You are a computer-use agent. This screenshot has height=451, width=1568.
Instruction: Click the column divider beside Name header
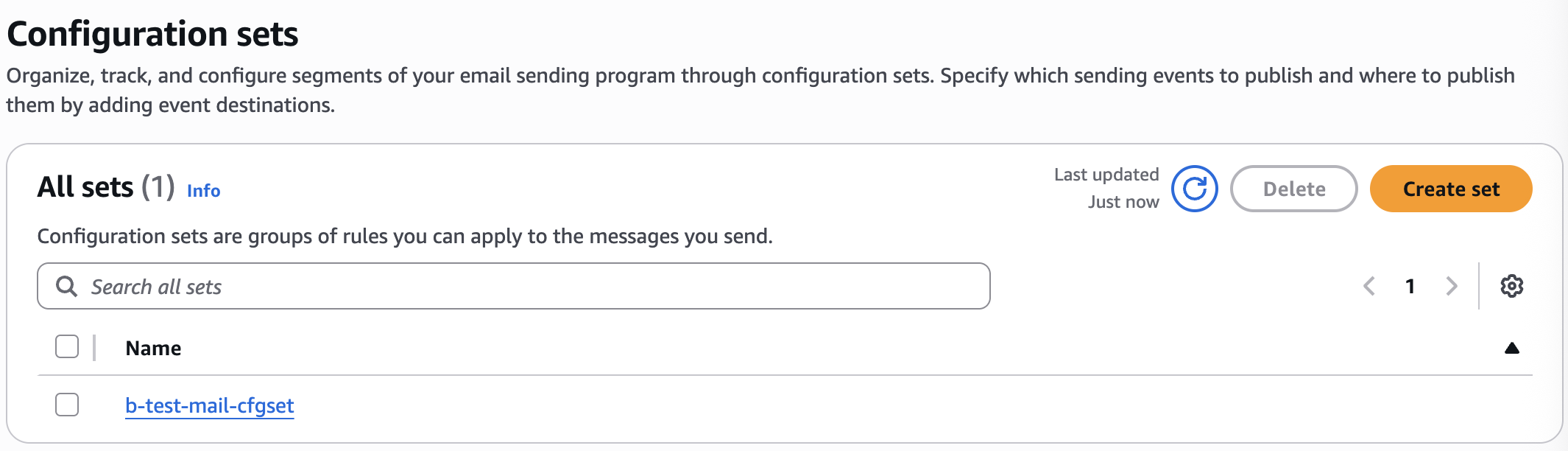[94, 348]
